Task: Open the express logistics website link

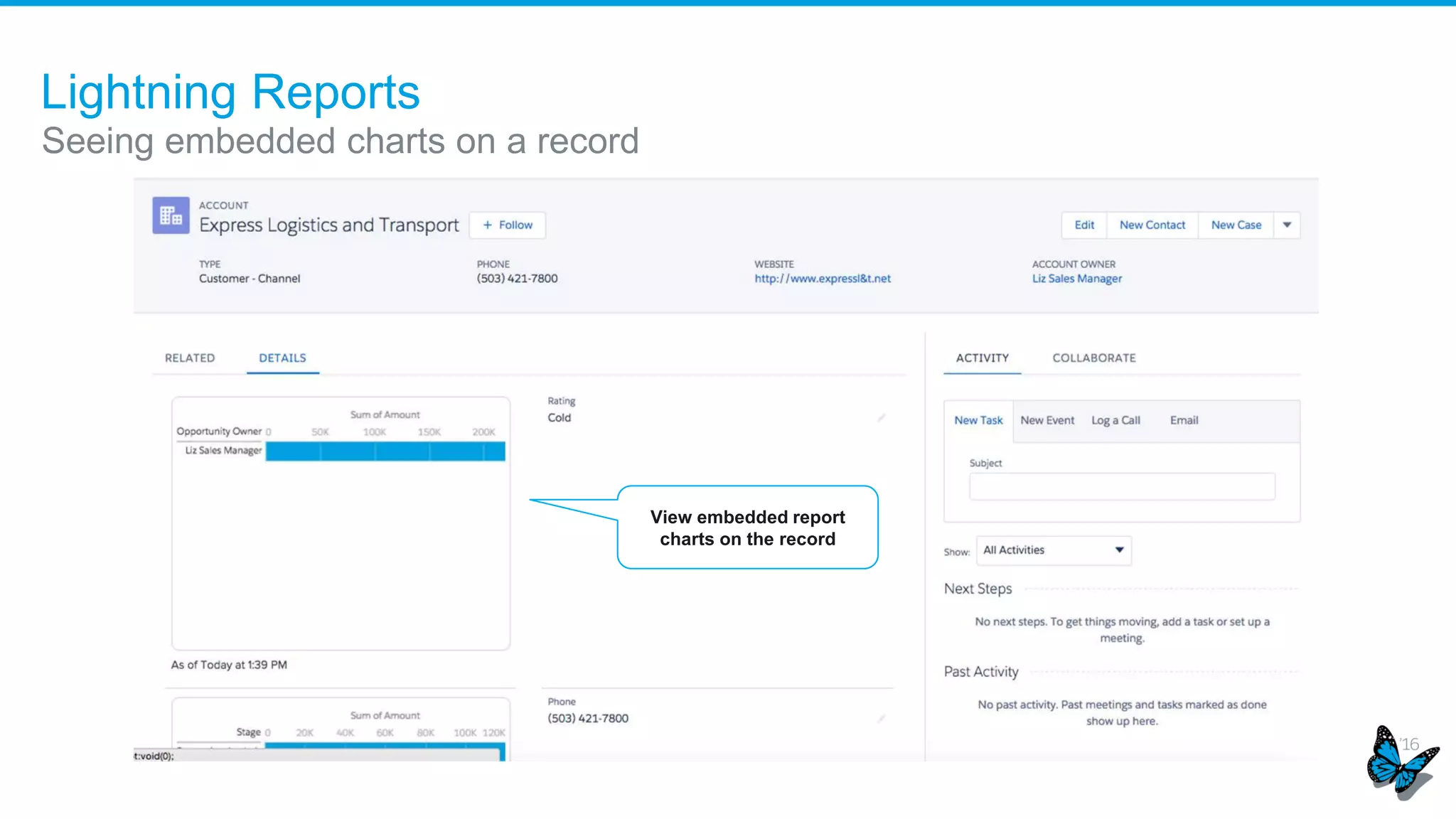Action: pos(823,279)
